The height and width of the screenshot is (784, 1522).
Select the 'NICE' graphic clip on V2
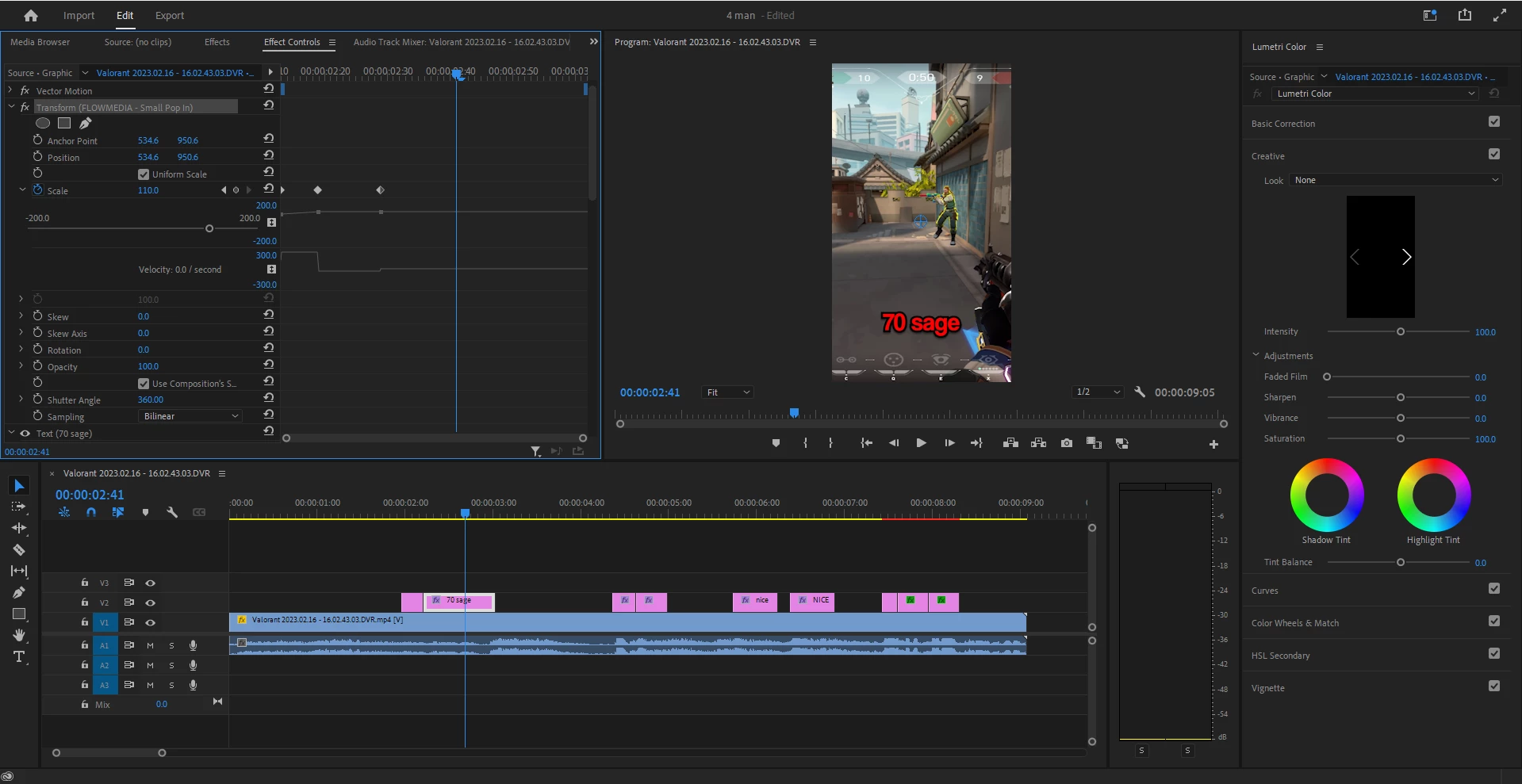[x=812, y=602]
